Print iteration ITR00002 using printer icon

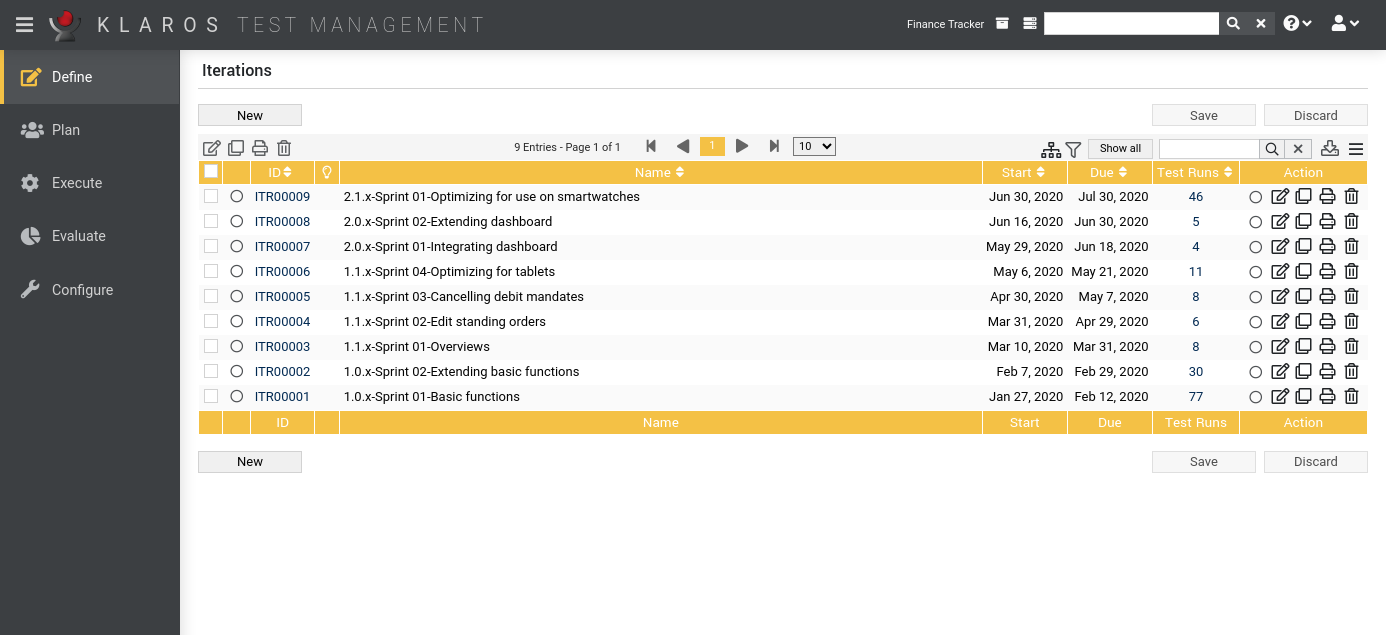coord(1327,372)
